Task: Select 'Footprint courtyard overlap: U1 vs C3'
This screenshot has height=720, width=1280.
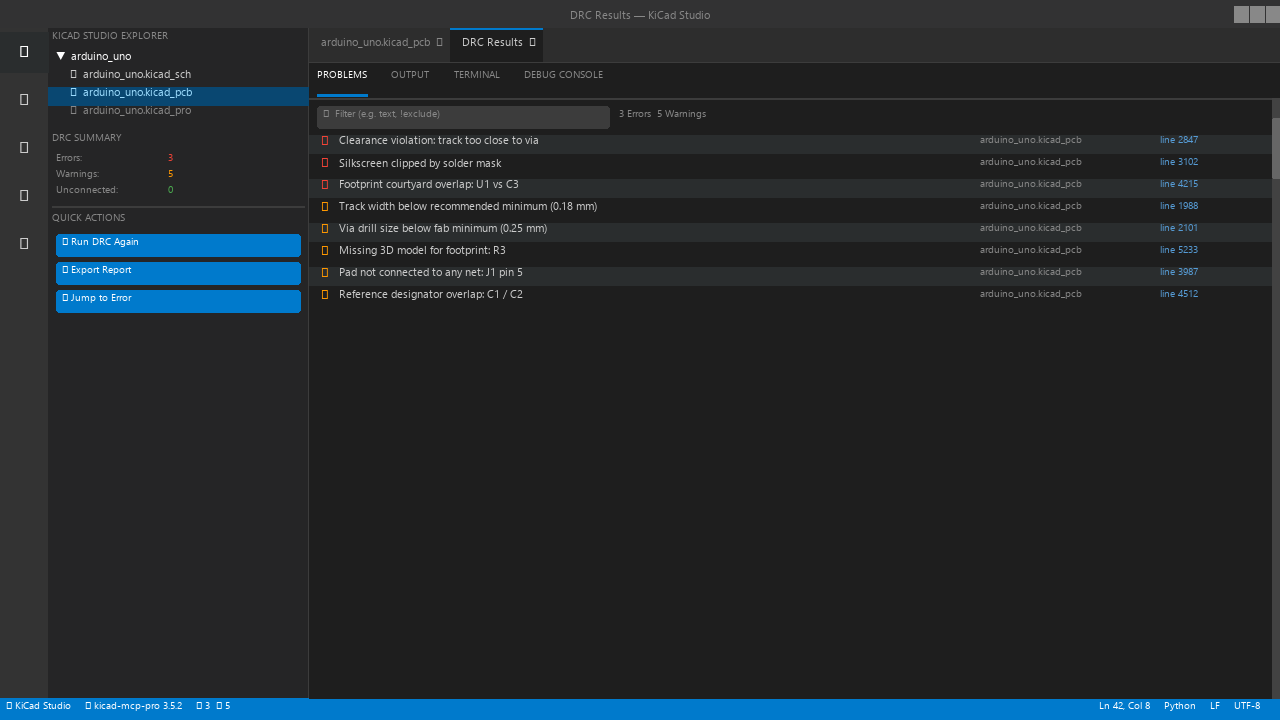Action: tap(429, 185)
